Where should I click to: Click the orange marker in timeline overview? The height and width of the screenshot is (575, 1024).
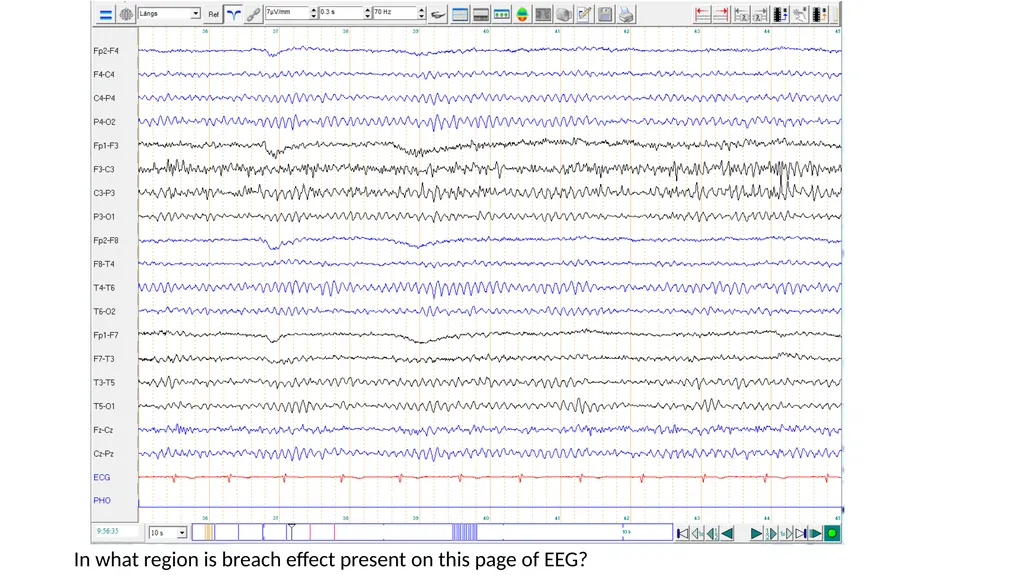click(x=208, y=532)
